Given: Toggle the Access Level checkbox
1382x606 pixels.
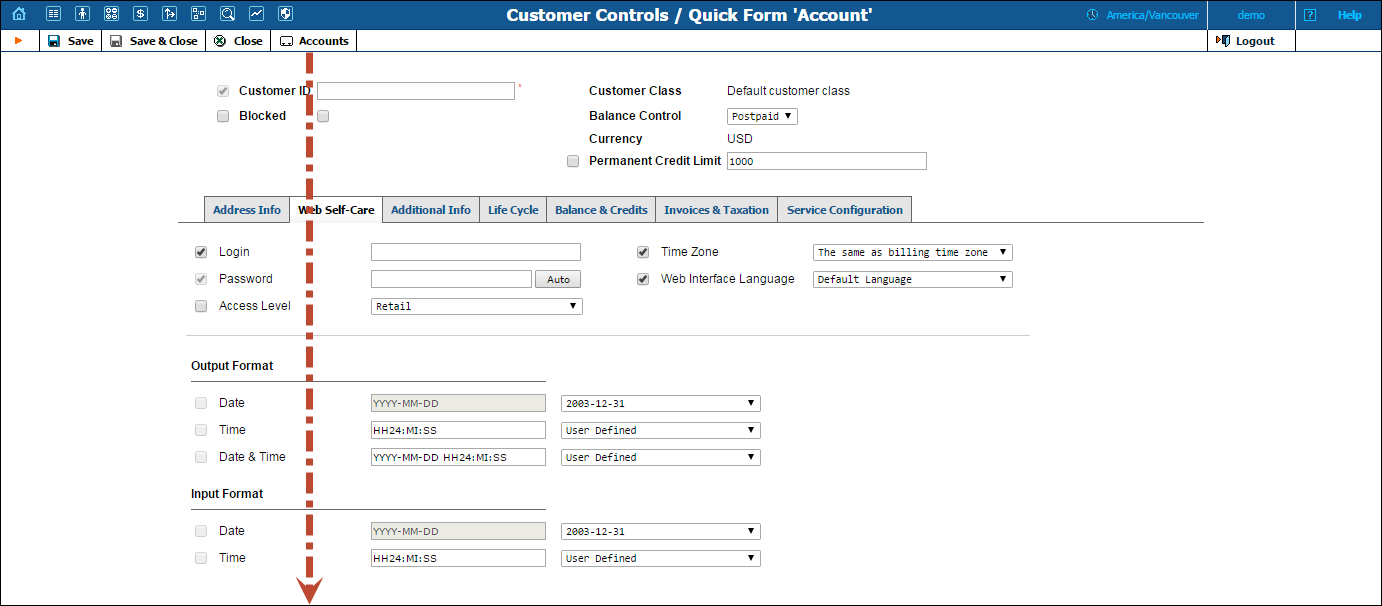Looking at the screenshot, I should (201, 306).
